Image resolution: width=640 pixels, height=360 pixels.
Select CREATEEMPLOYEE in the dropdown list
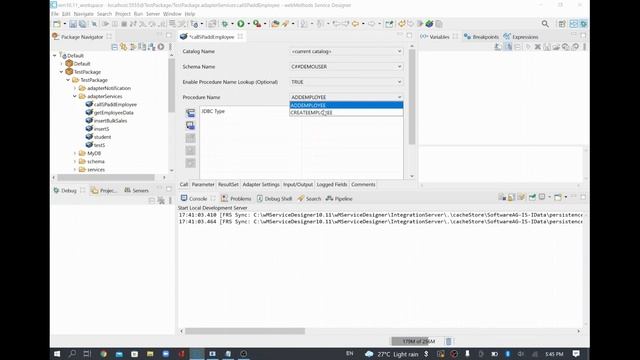coord(346,113)
